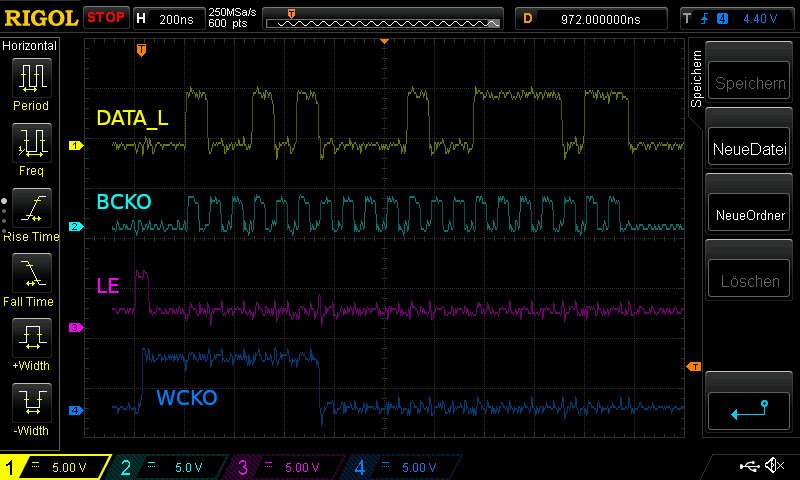Select the -Width measurement icon

point(32,402)
